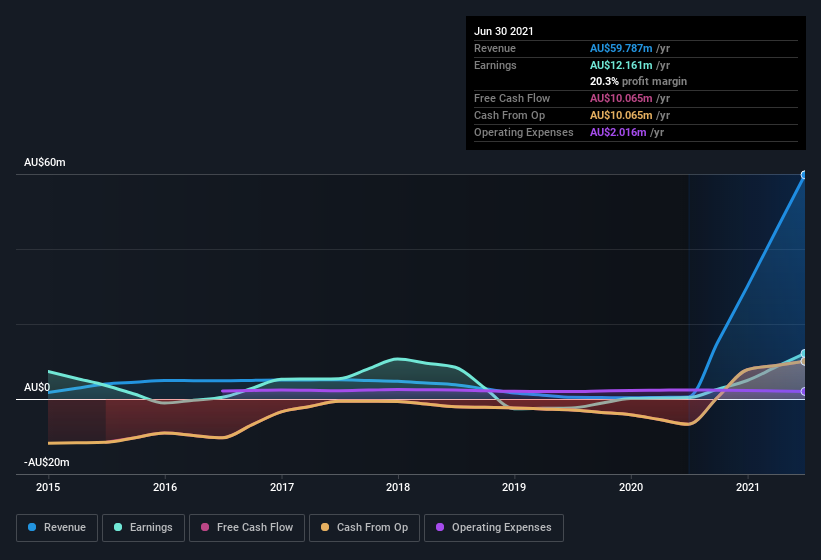821x560 pixels.
Task: Click the Jun 30 2021 tooltip date
Action: 504,31
